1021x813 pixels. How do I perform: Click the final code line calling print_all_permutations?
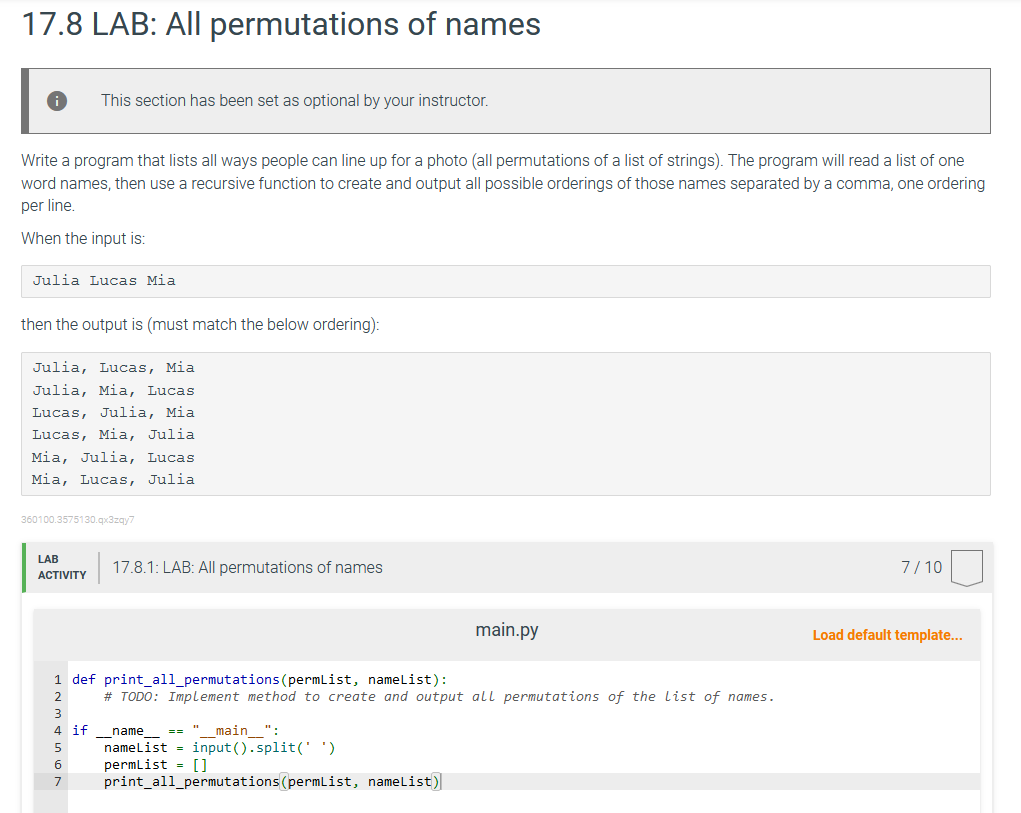coord(270,781)
